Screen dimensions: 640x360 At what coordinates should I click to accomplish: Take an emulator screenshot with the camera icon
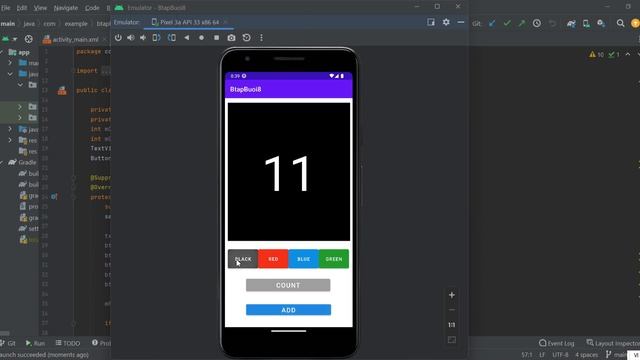(x=231, y=38)
